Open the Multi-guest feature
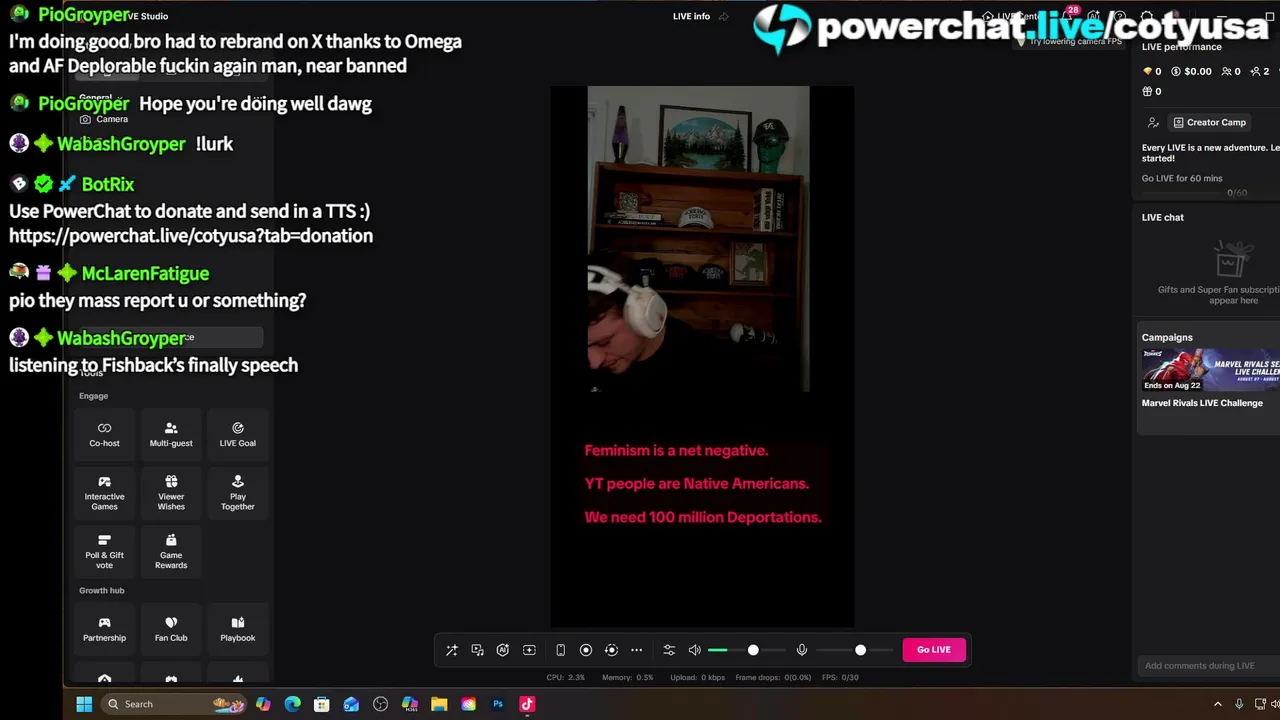The image size is (1280, 720). pyautogui.click(x=171, y=434)
